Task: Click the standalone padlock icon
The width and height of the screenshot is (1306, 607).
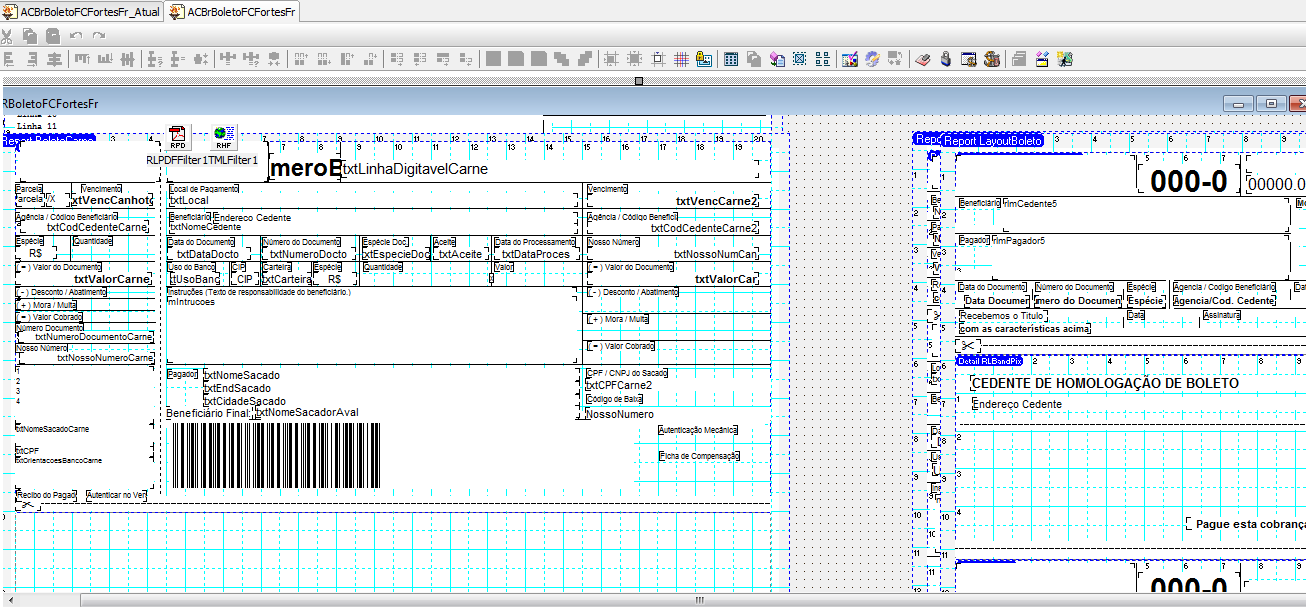Action: coord(946,59)
